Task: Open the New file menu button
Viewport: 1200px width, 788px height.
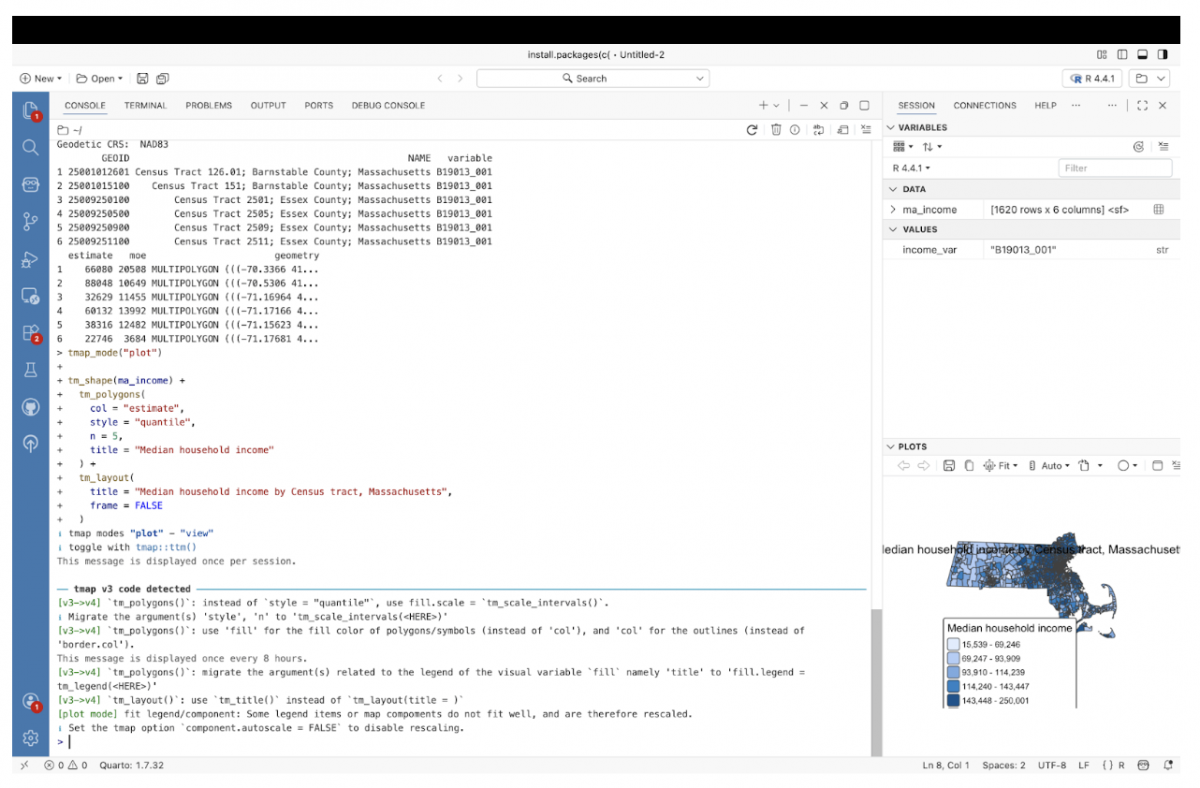Action: click(x=40, y=78)
